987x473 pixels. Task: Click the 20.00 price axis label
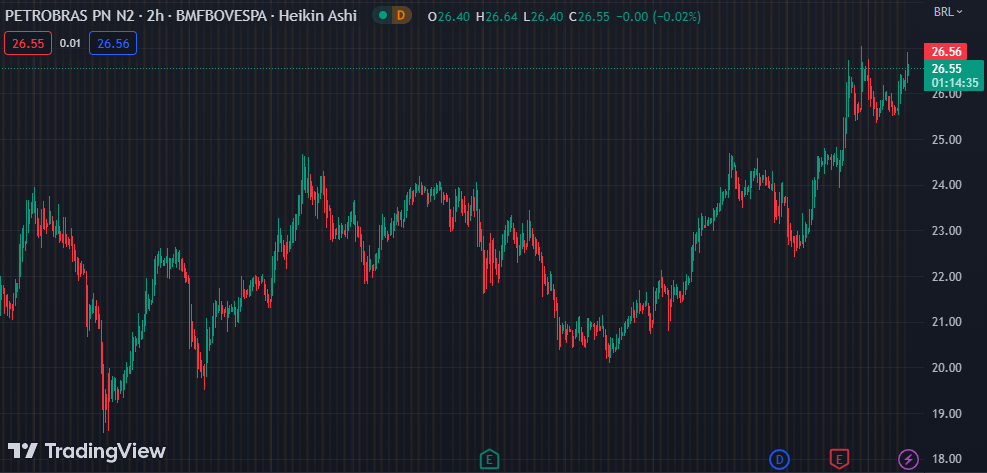tap(945, 368)
